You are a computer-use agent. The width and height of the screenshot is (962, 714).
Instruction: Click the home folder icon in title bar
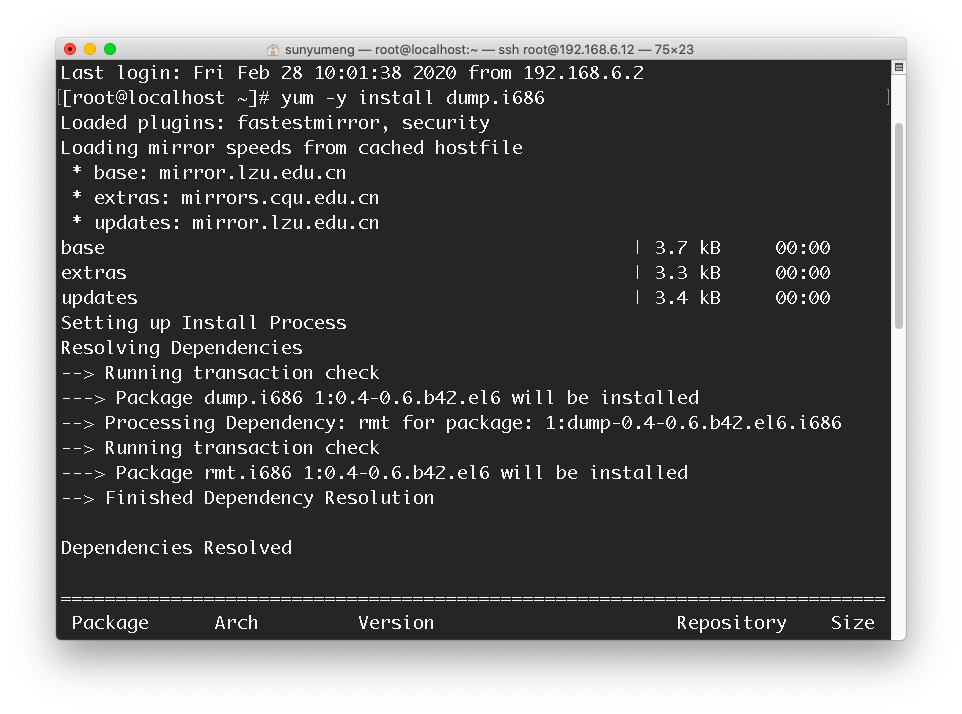[x=273, y=50]
